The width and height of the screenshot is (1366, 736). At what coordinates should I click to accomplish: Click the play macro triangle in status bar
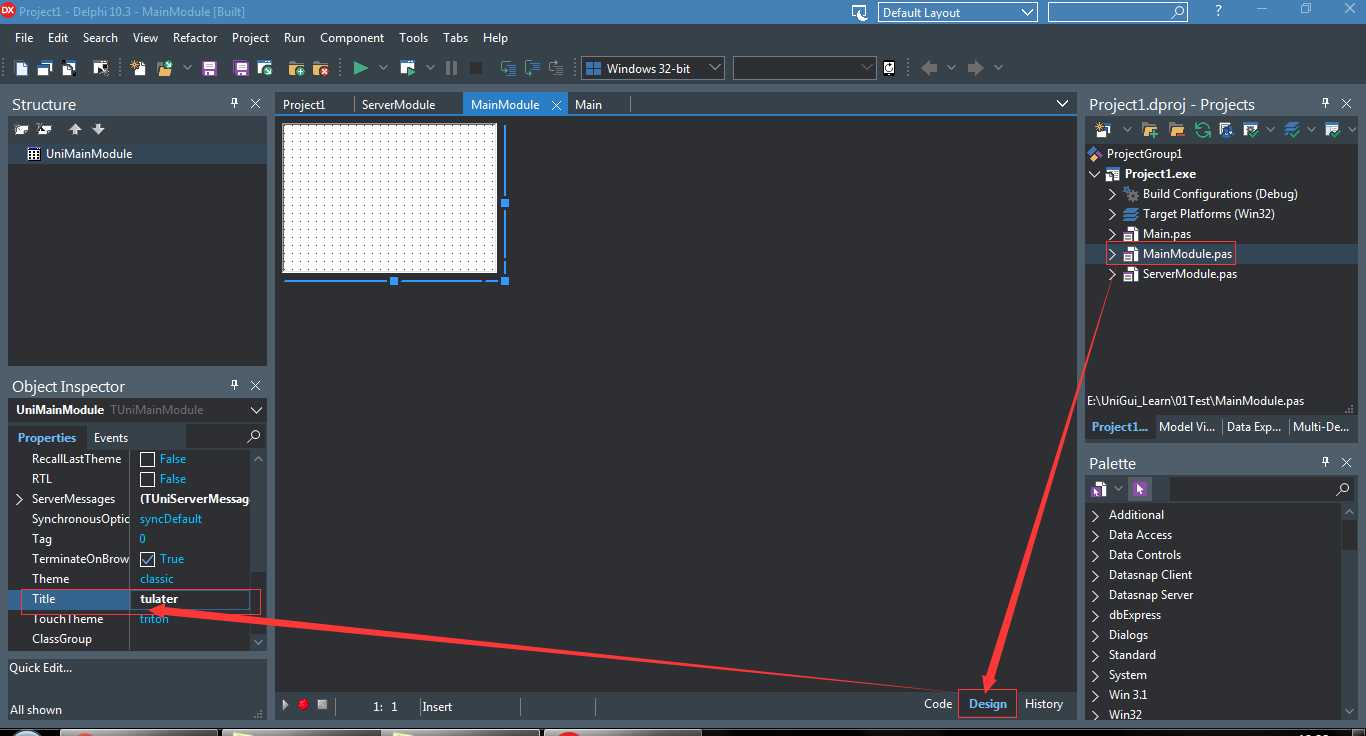point(285,705)
